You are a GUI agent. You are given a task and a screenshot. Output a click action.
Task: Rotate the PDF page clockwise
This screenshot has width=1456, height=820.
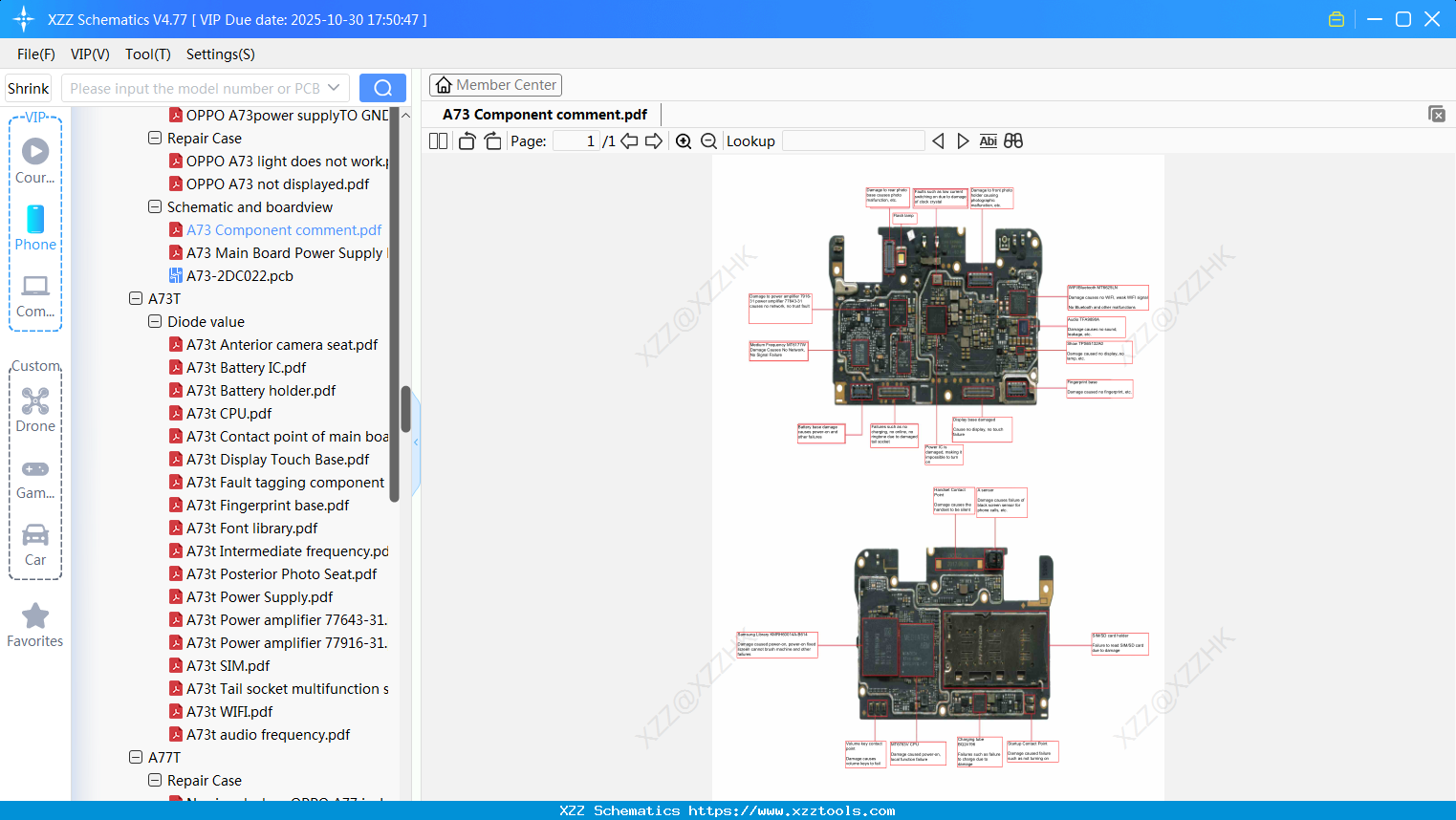coord(492,140)
